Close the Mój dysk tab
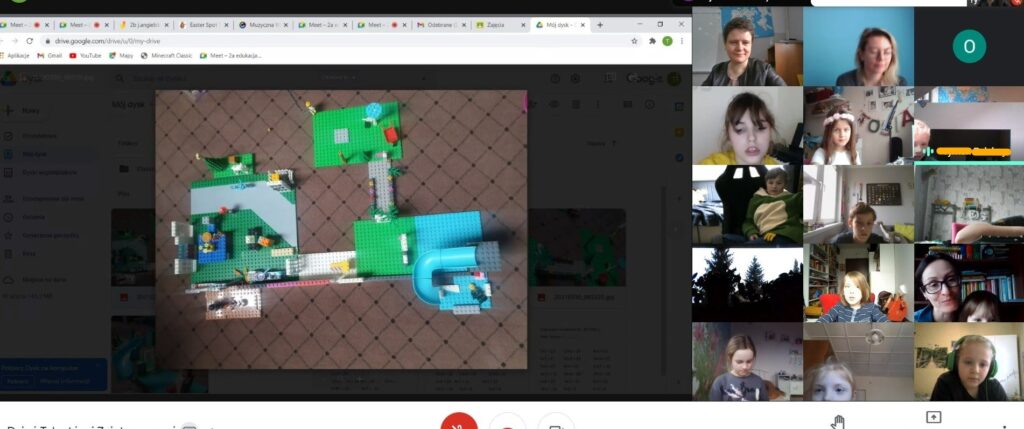 pyautogui.click(x=582, y=25)
